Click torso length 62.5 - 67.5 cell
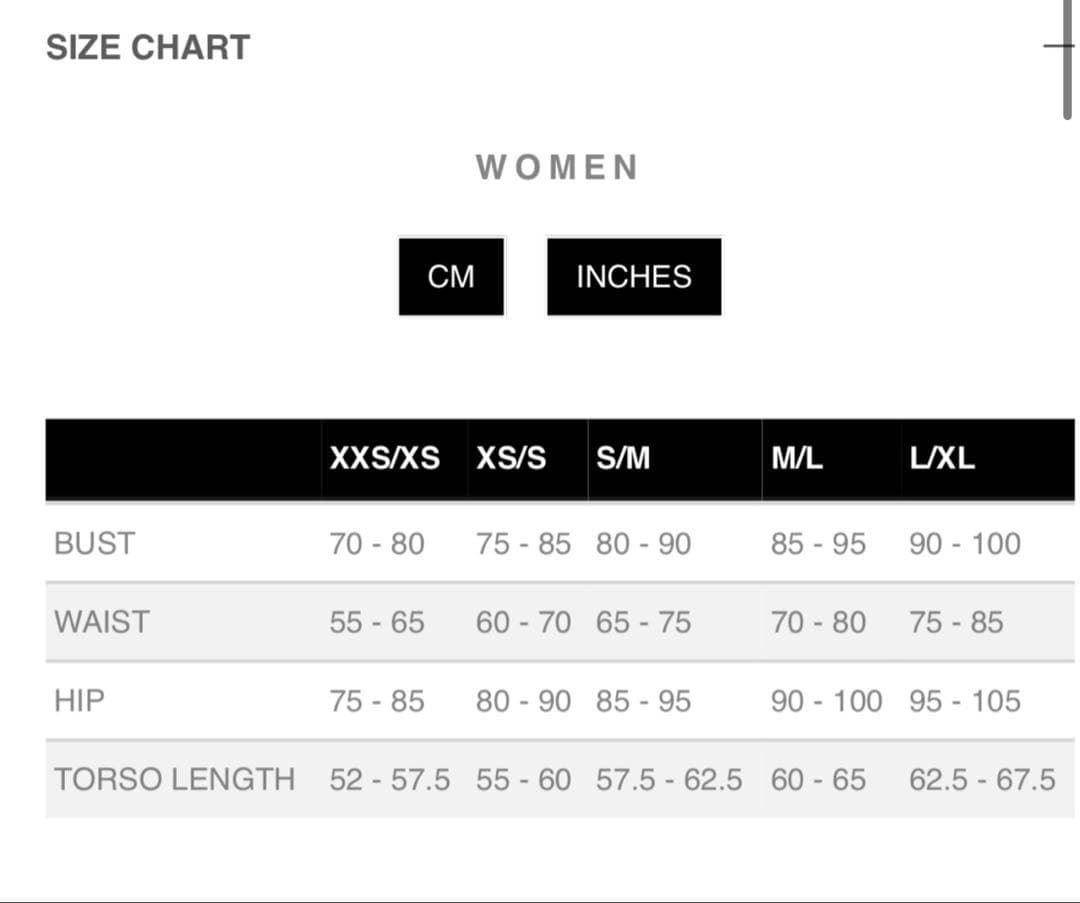 (982, 779)
